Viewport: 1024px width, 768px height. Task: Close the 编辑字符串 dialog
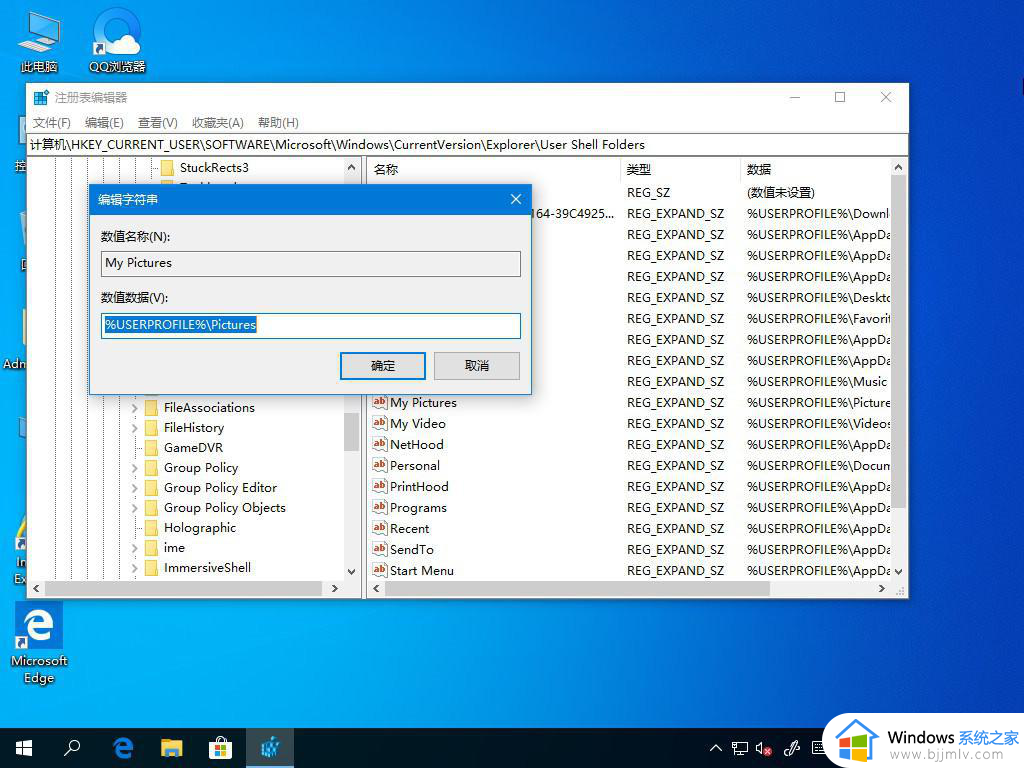click(516, 199)
